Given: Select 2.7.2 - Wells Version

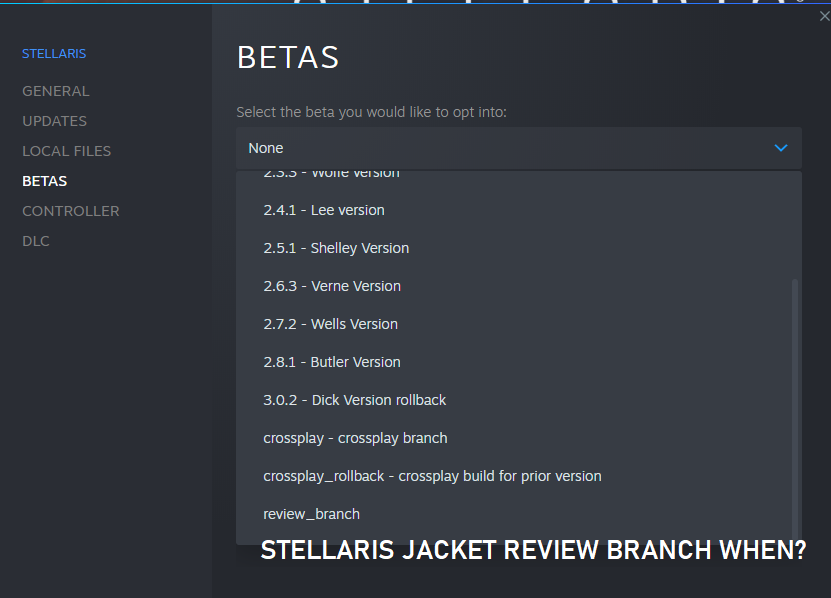Looking at the screenshot, I should coord(519,324).
